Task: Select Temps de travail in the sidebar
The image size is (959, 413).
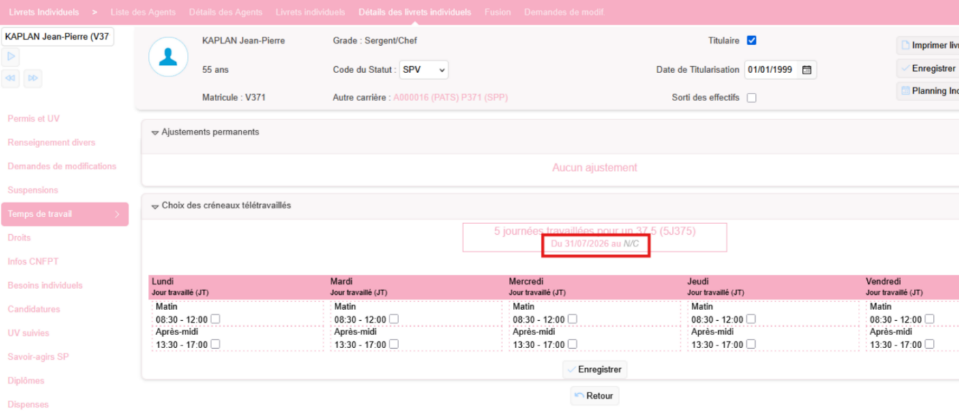Action: click(65, 214)
